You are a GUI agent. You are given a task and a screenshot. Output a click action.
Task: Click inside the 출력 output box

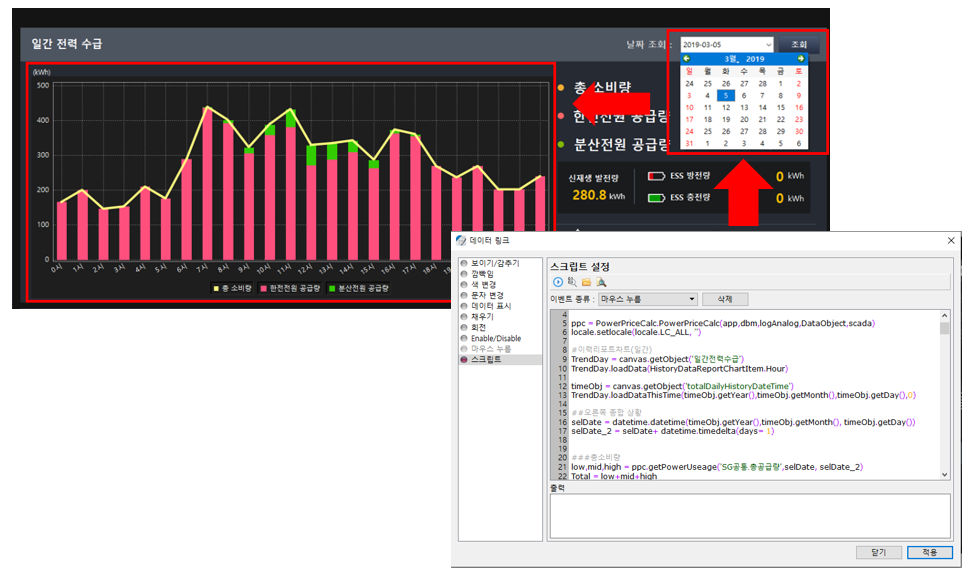750,516
